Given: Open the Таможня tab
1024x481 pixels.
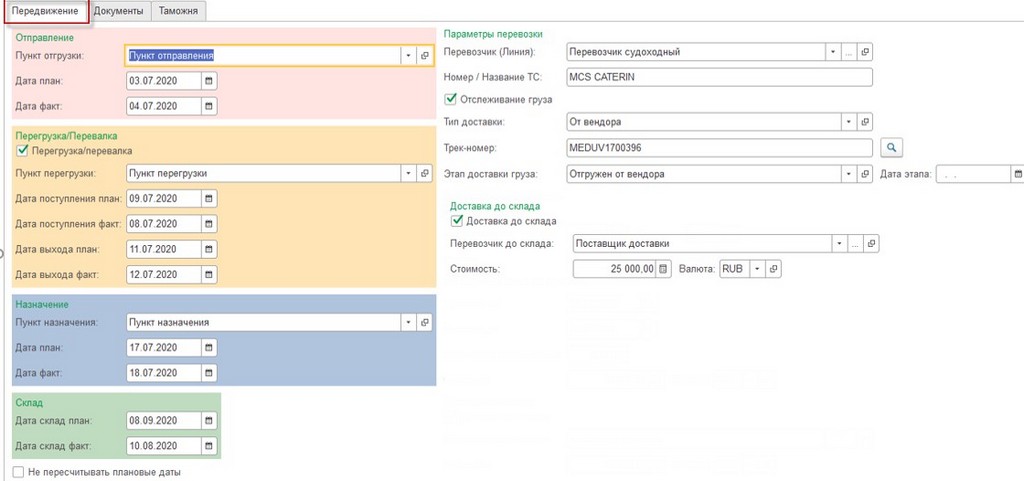Looking at the screenshot, I should click(180, 11).
